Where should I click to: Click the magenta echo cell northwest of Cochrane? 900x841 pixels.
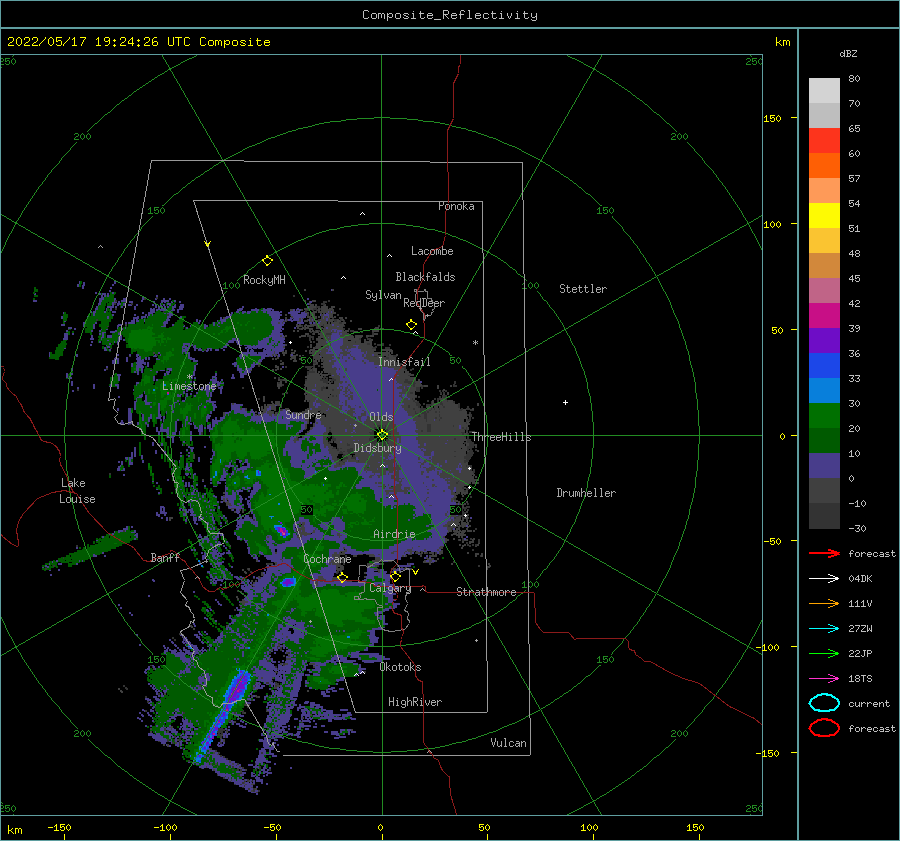[281, 530]
